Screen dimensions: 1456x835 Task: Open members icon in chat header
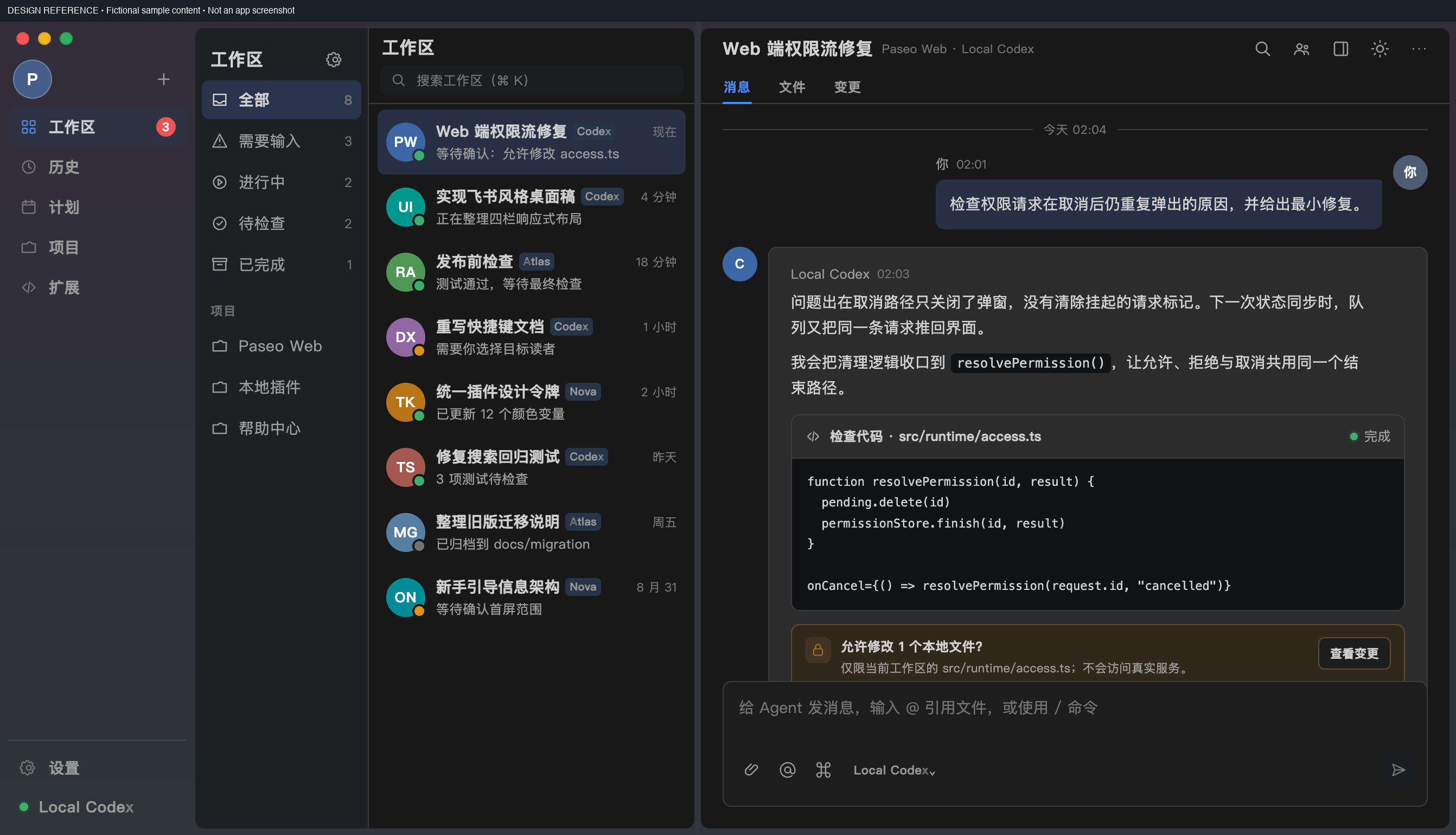pos(1301,49)
